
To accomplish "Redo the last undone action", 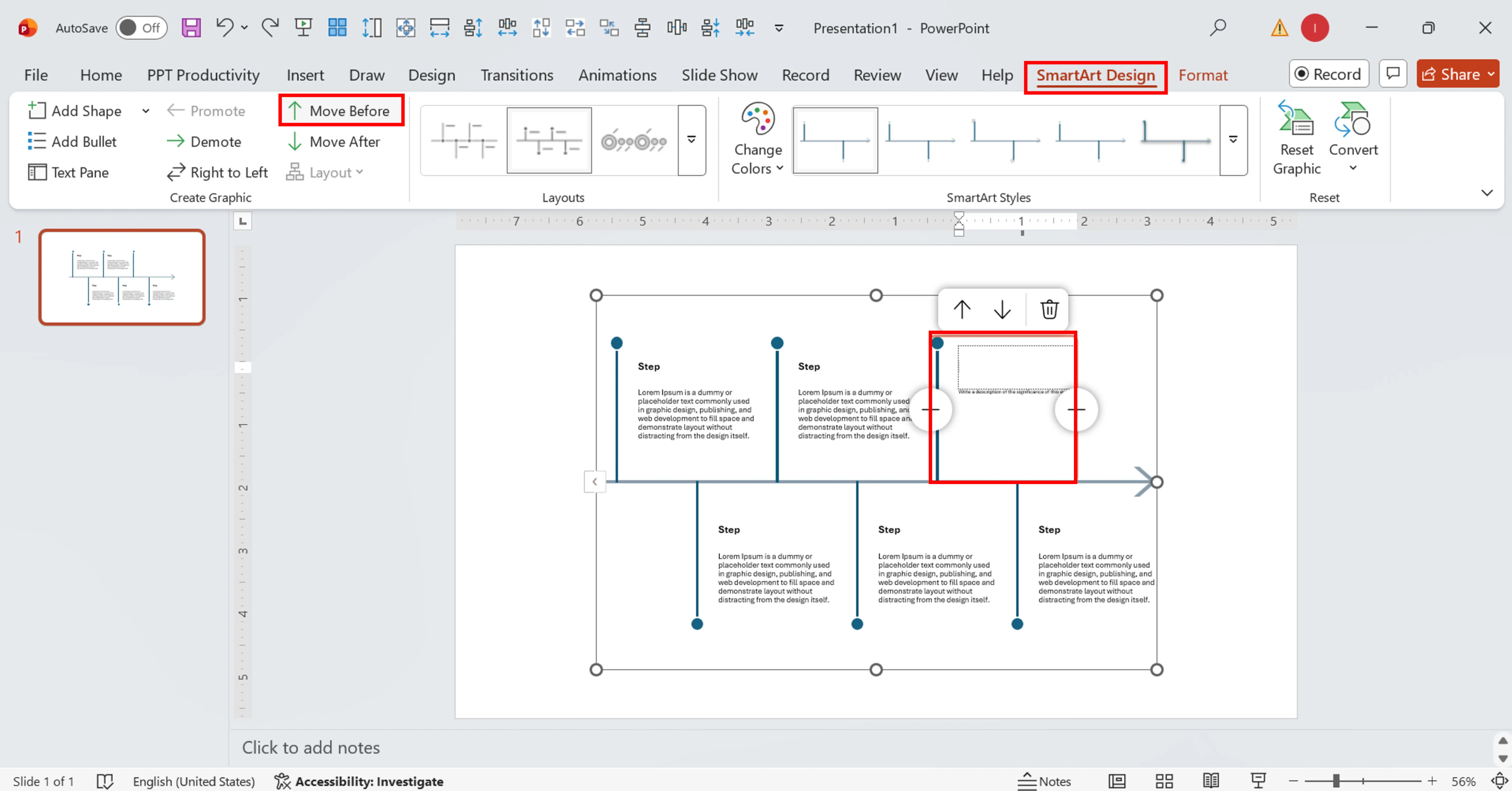I will coord(270,28).
